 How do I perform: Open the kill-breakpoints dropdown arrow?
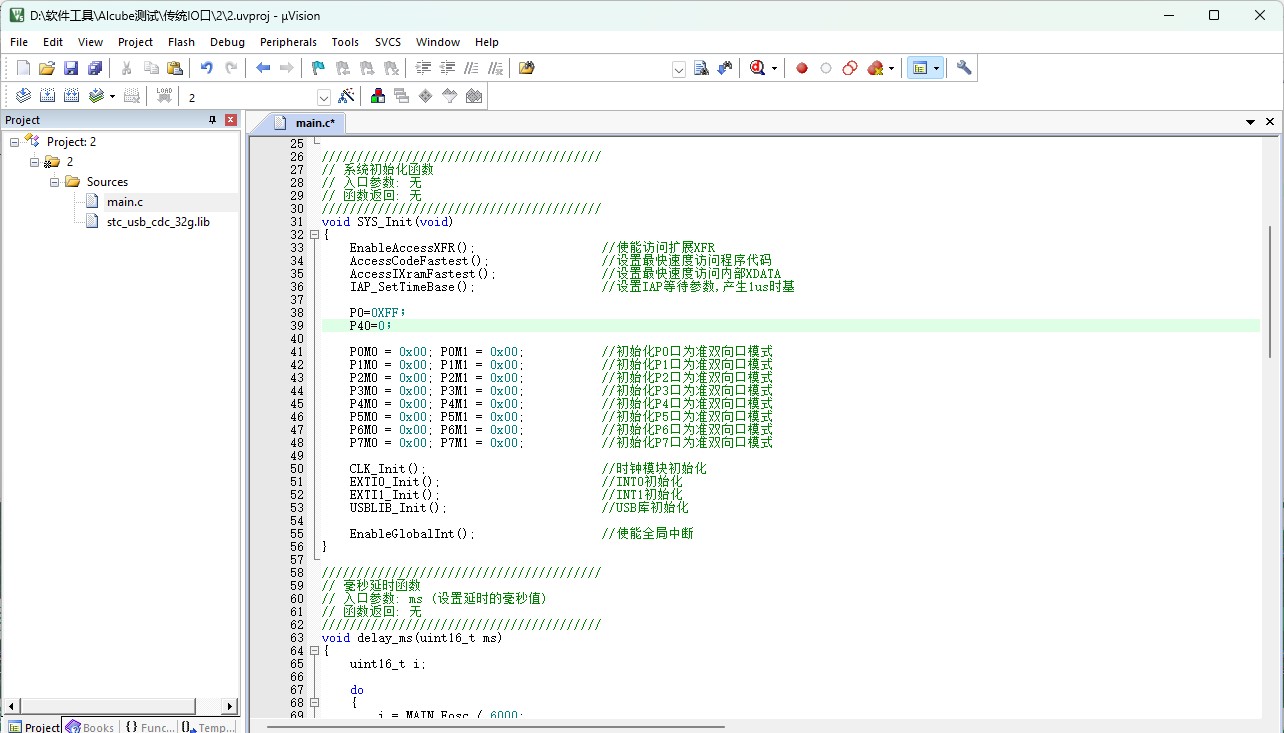(x=891, y=69)
